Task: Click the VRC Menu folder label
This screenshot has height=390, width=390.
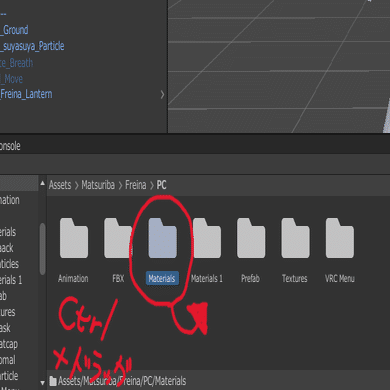Action: (x=340, y=278)
